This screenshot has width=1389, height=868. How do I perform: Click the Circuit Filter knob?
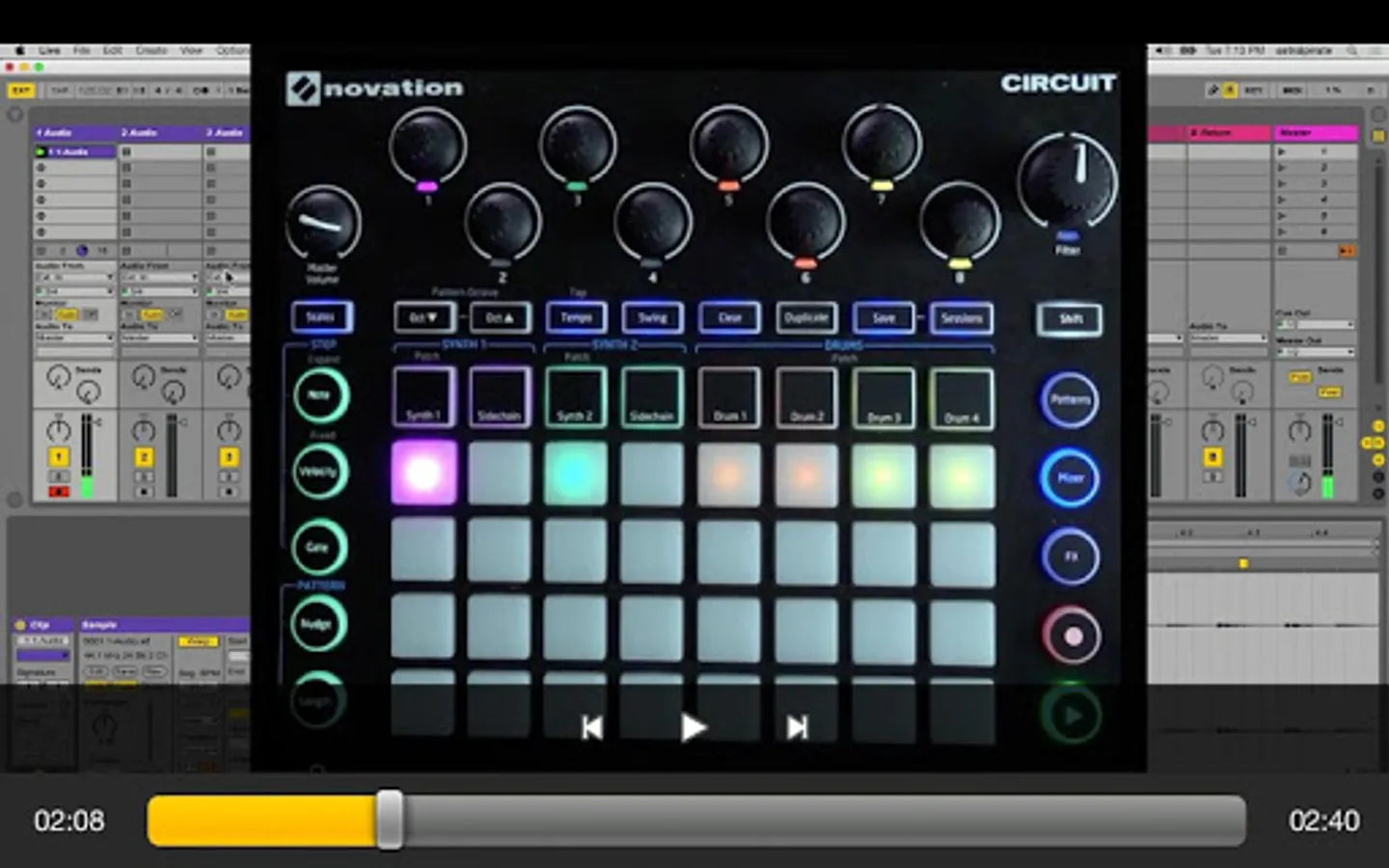click(x=1068, y=179)
